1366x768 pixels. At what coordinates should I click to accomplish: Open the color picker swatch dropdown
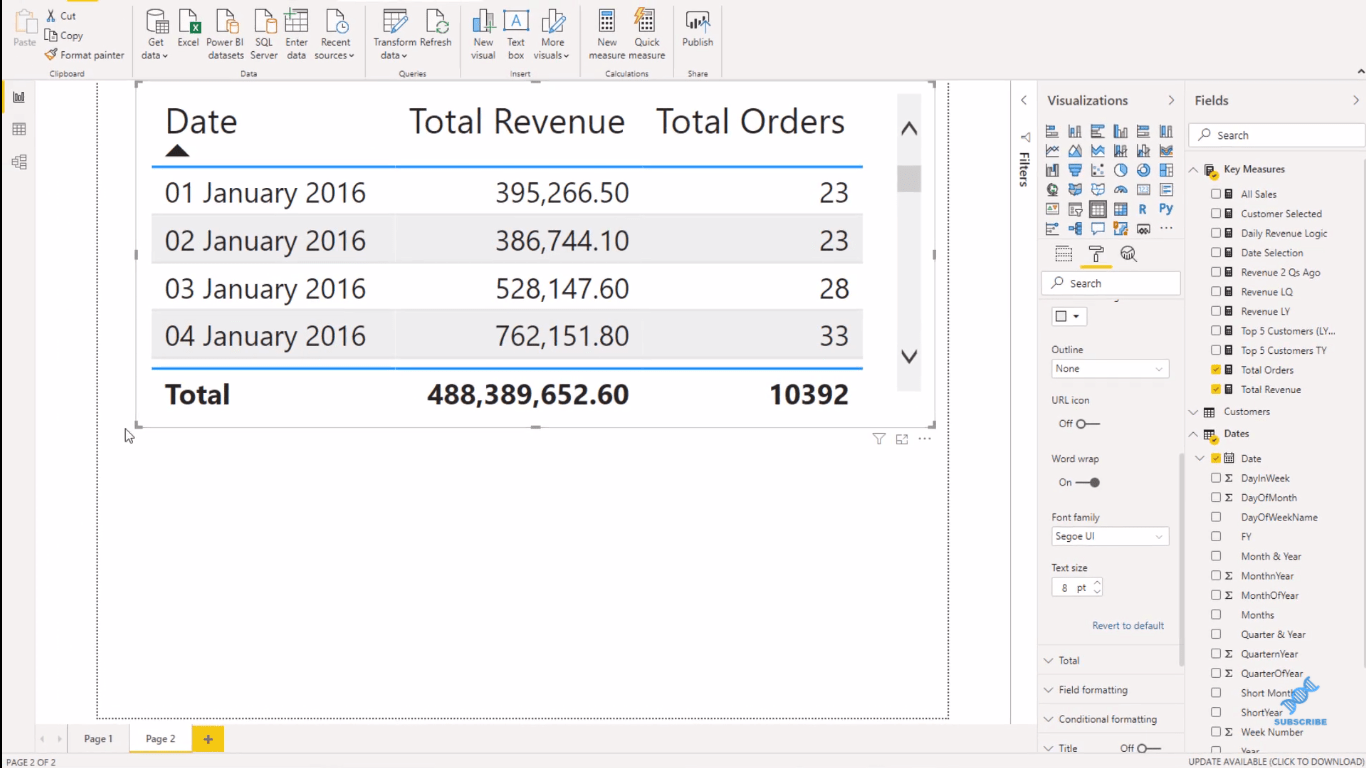point(1068,316)
